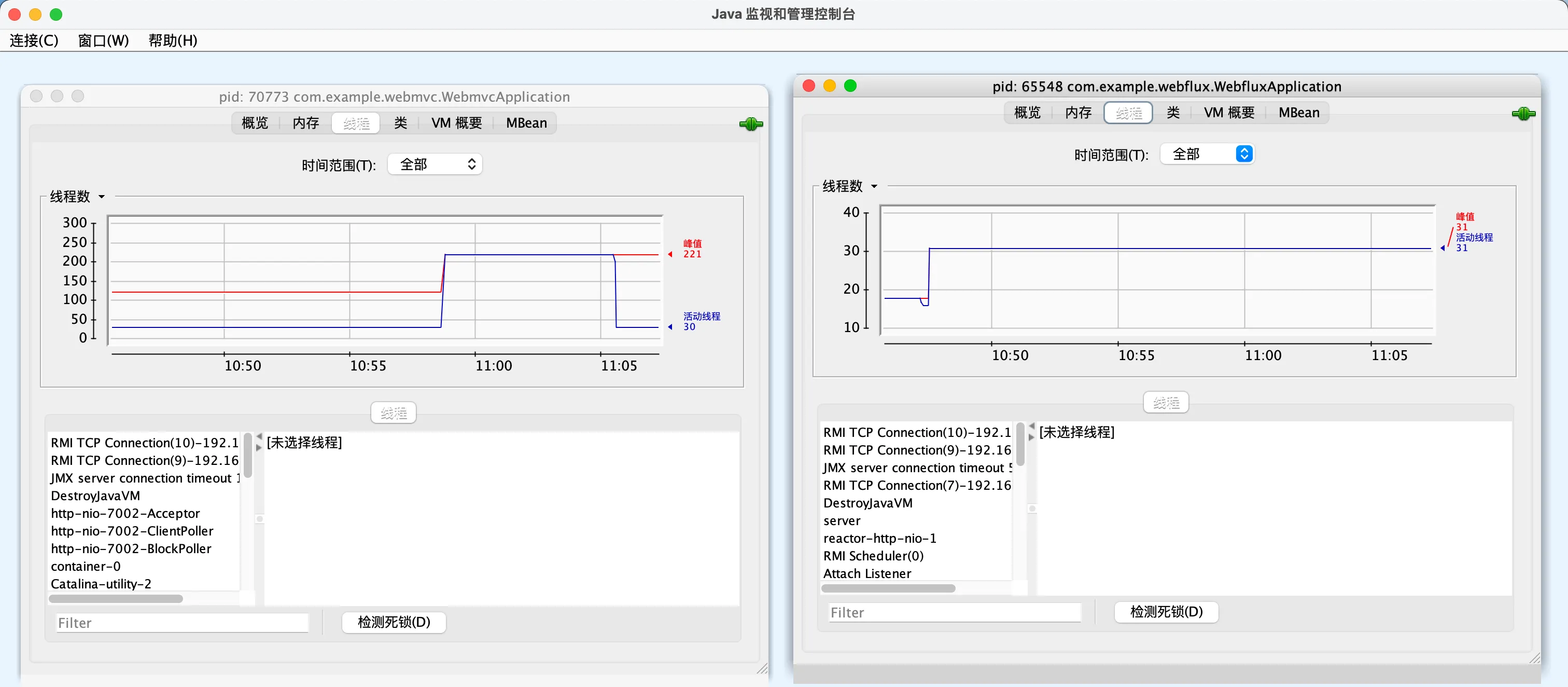Select RMI TCP Connection(9) thread in webflux window
This screenshot has height=687, width=1568.
917,450
